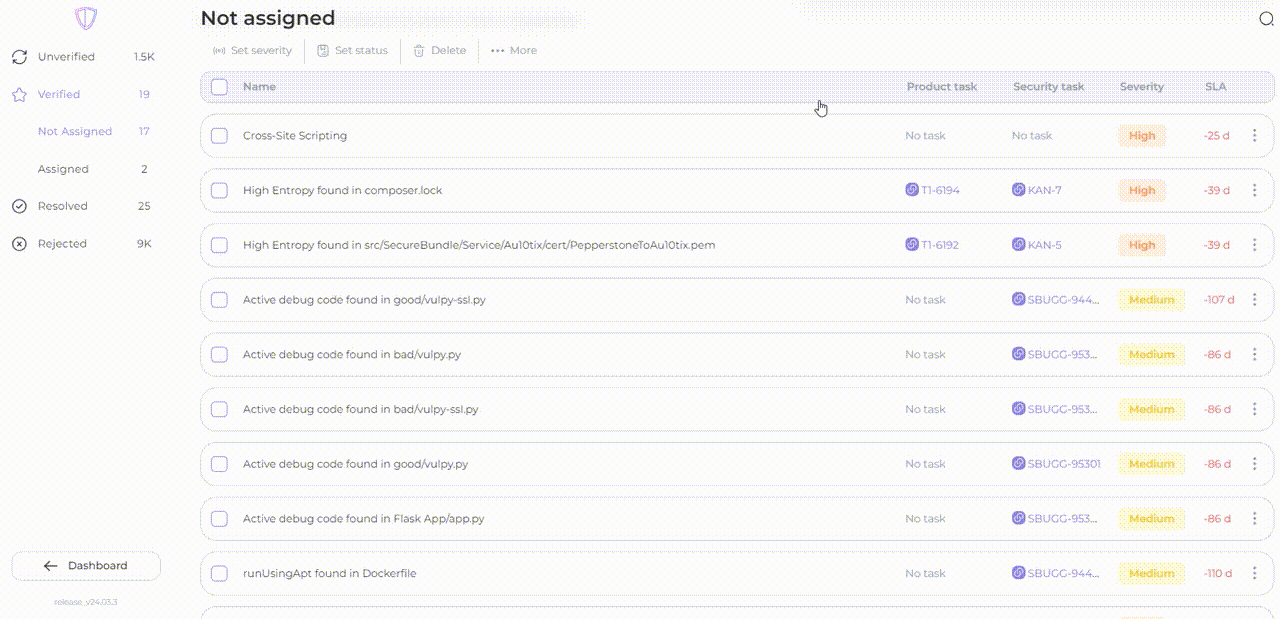Open the Set status dropdown

point(352,51)
